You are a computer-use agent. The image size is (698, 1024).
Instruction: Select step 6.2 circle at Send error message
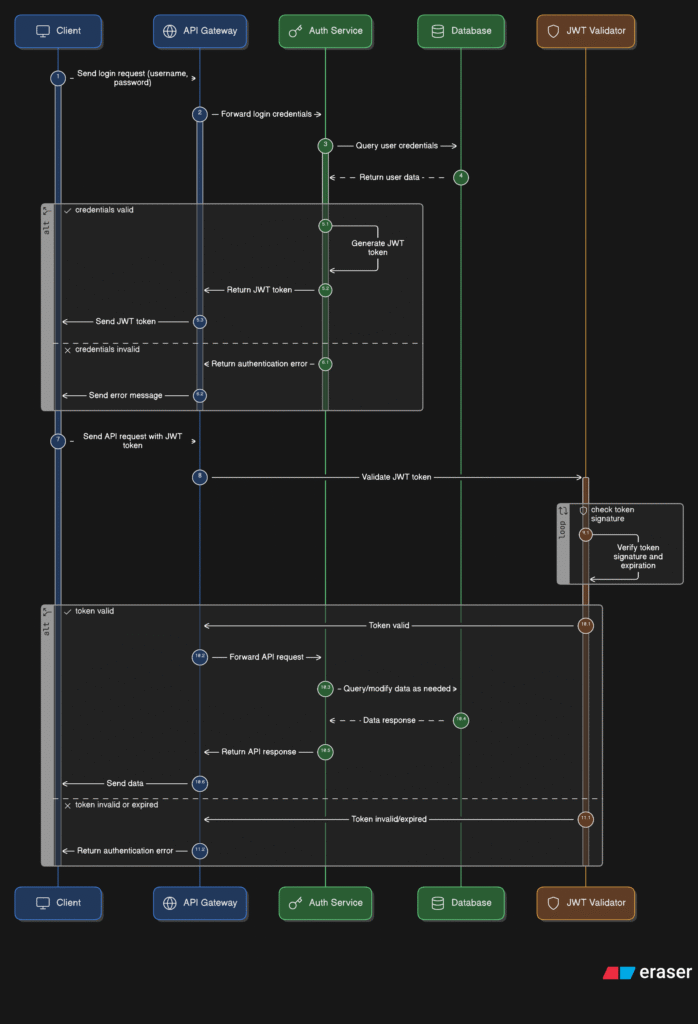tap(200, 395)
